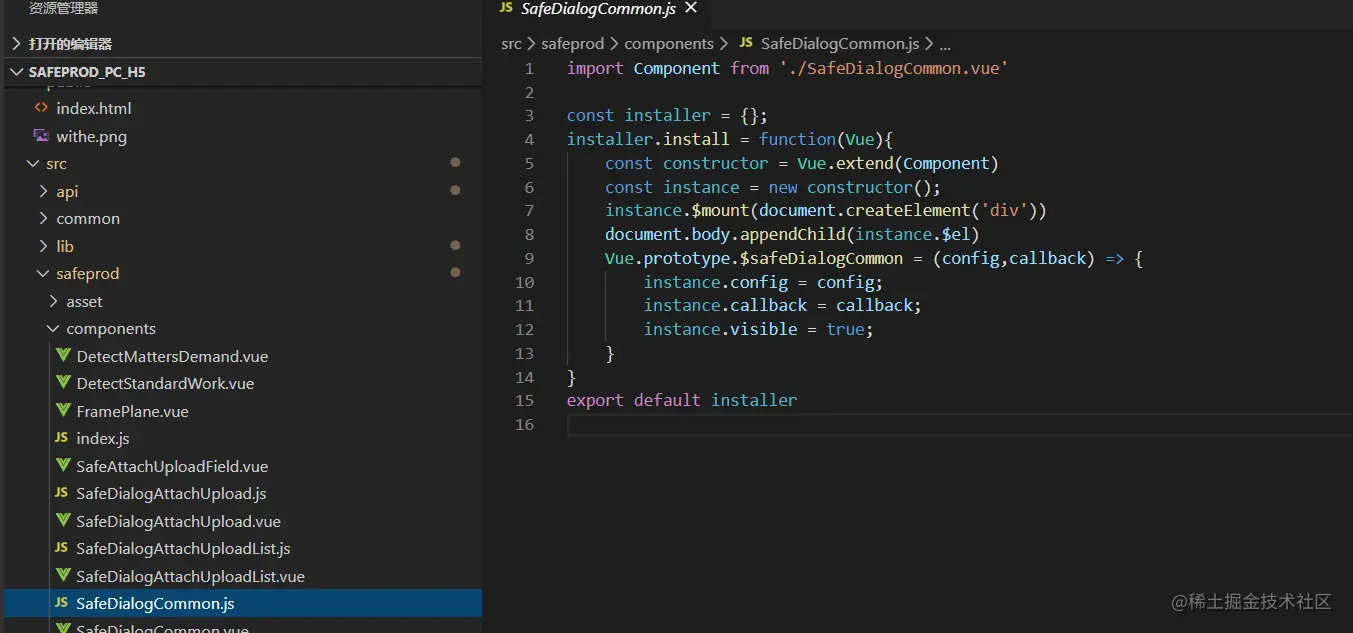Click './SafeDialogCommon.vue' import string
Image resolution: width=1353 pixels, height=633 pixels.
click(x=894, y=69)
